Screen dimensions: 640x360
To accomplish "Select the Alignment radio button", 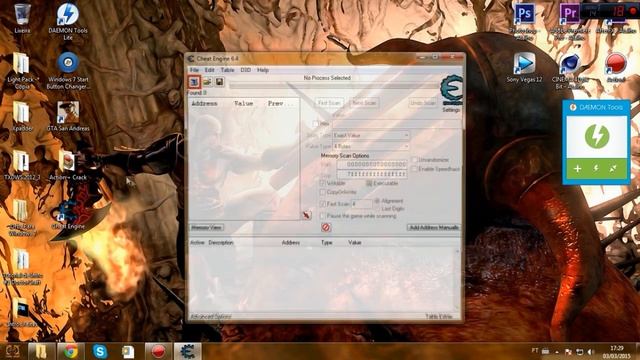I will click(x=377, y=201).
